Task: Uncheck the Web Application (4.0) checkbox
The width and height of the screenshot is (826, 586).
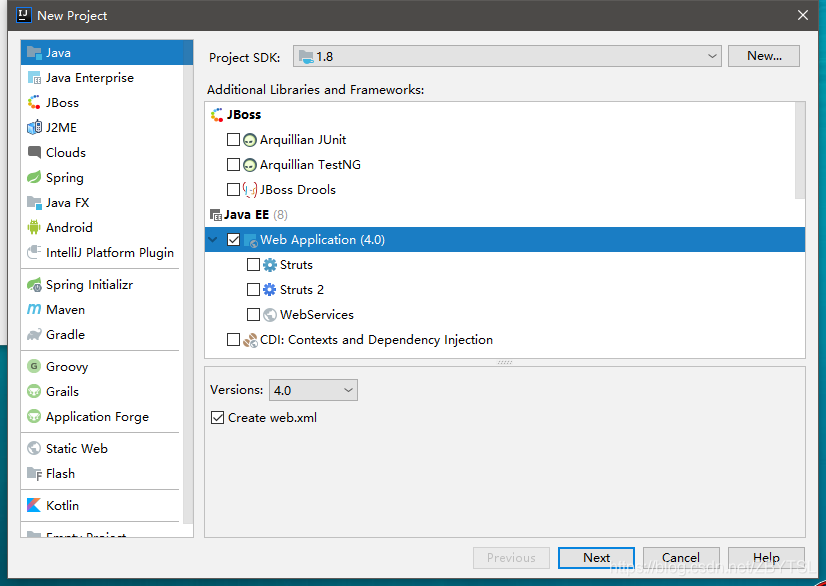Action: (x=233, y=240)
